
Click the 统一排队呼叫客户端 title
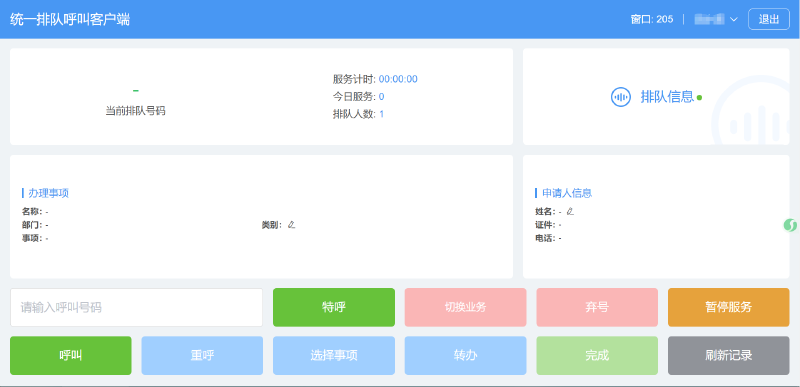70,19
